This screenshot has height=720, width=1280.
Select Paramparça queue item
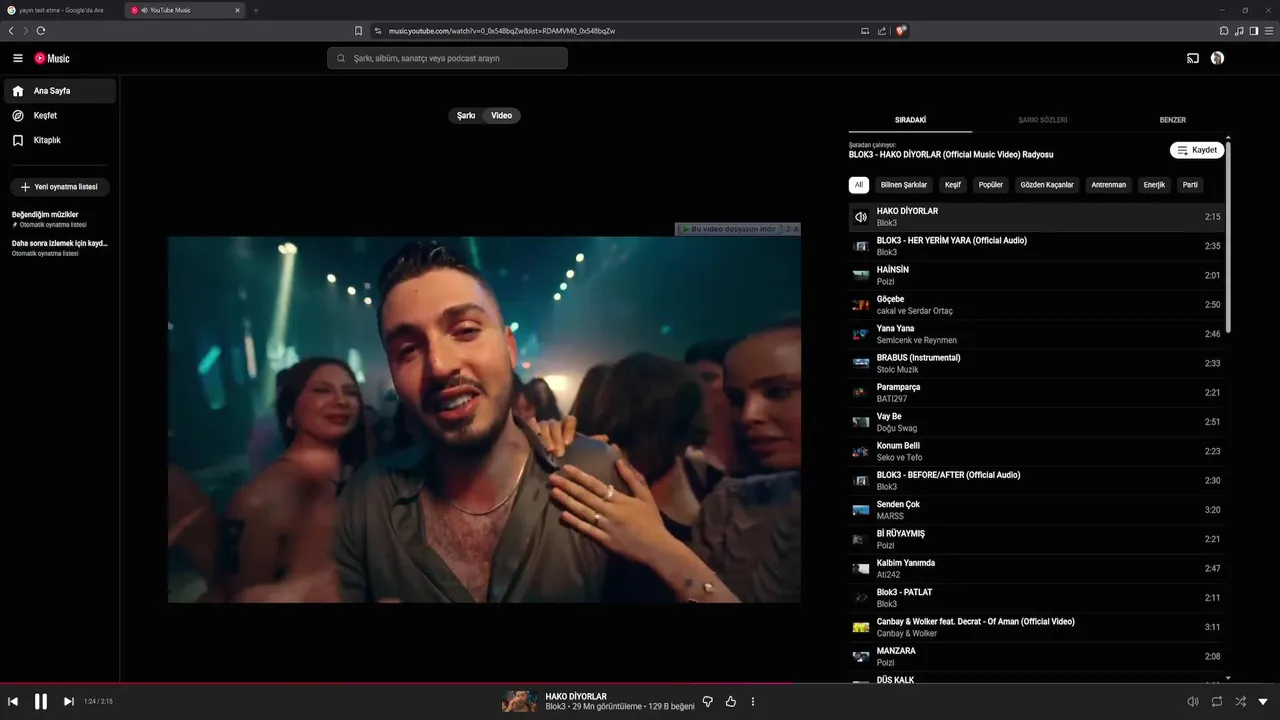1037,393
